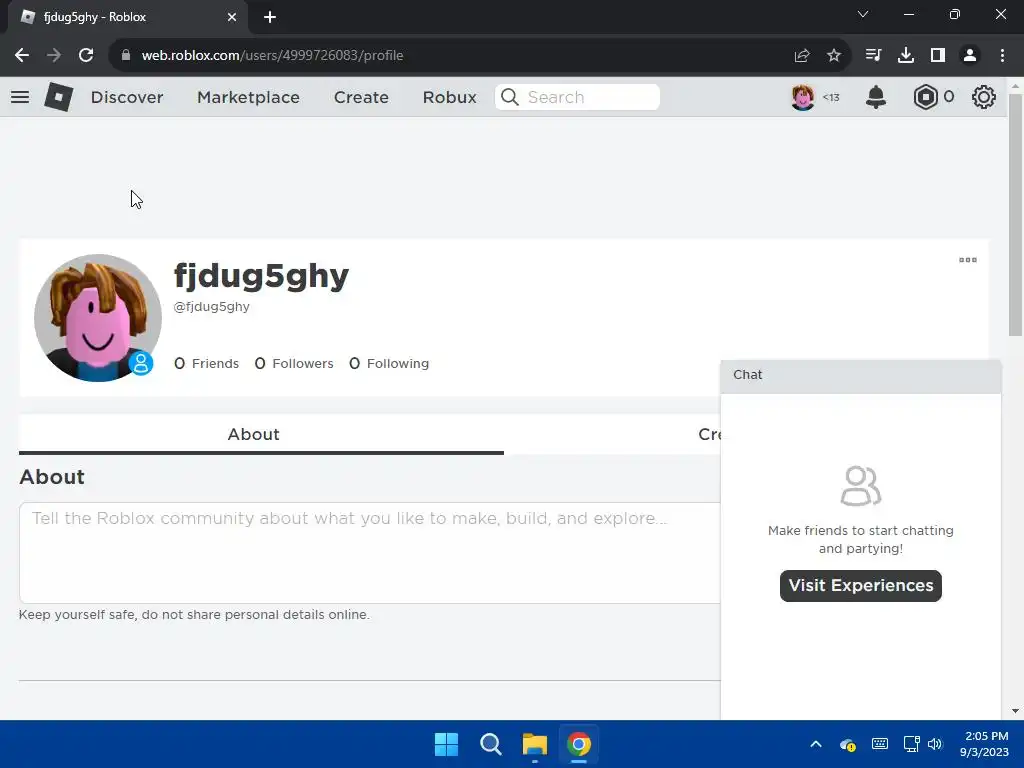Viewport: 1024px width, 768px height.
Task: Click the Visit Experiences button
Action: point(861,586)
